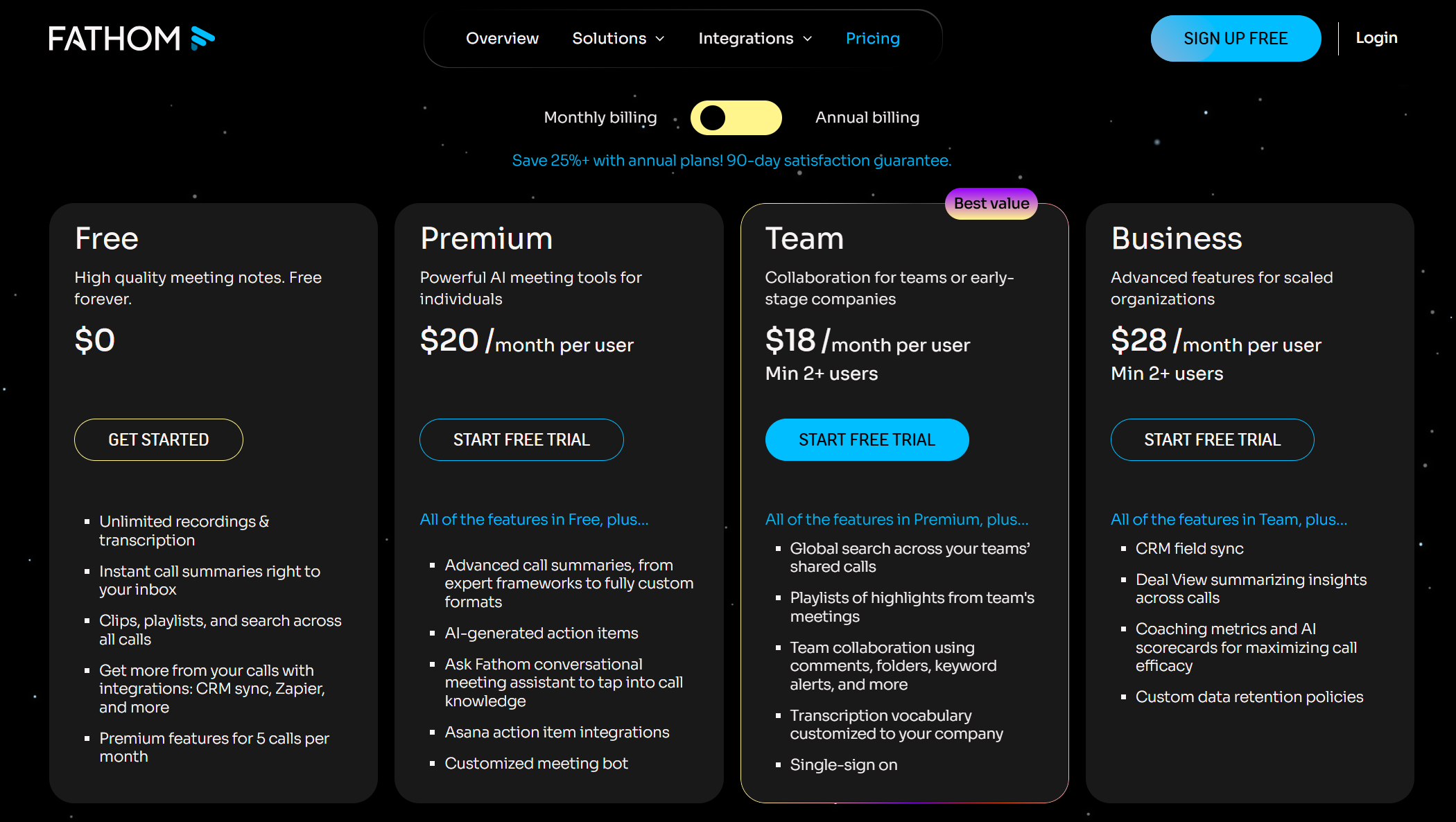Toggle the monthly/annual billing switch
The height and width of the screenshot is (822, 1456).
click(x=736, y=118)
